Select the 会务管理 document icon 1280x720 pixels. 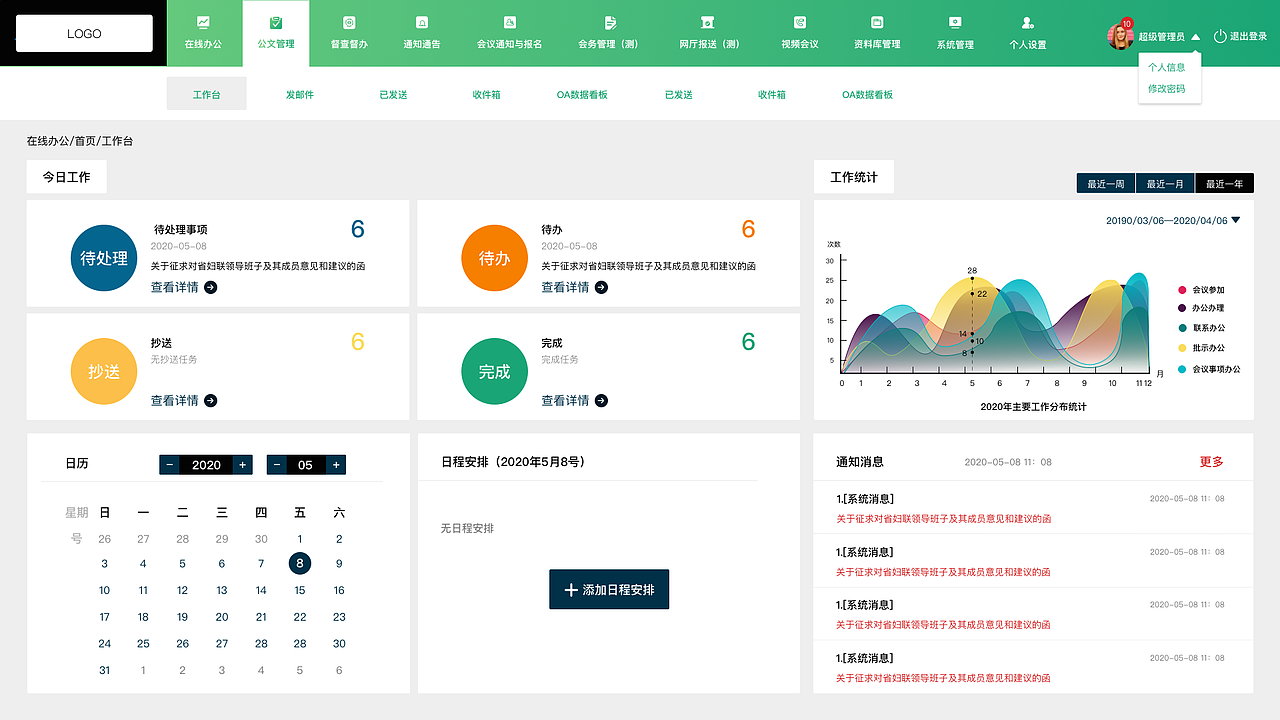pyautogui.click(x=610, y=22)
